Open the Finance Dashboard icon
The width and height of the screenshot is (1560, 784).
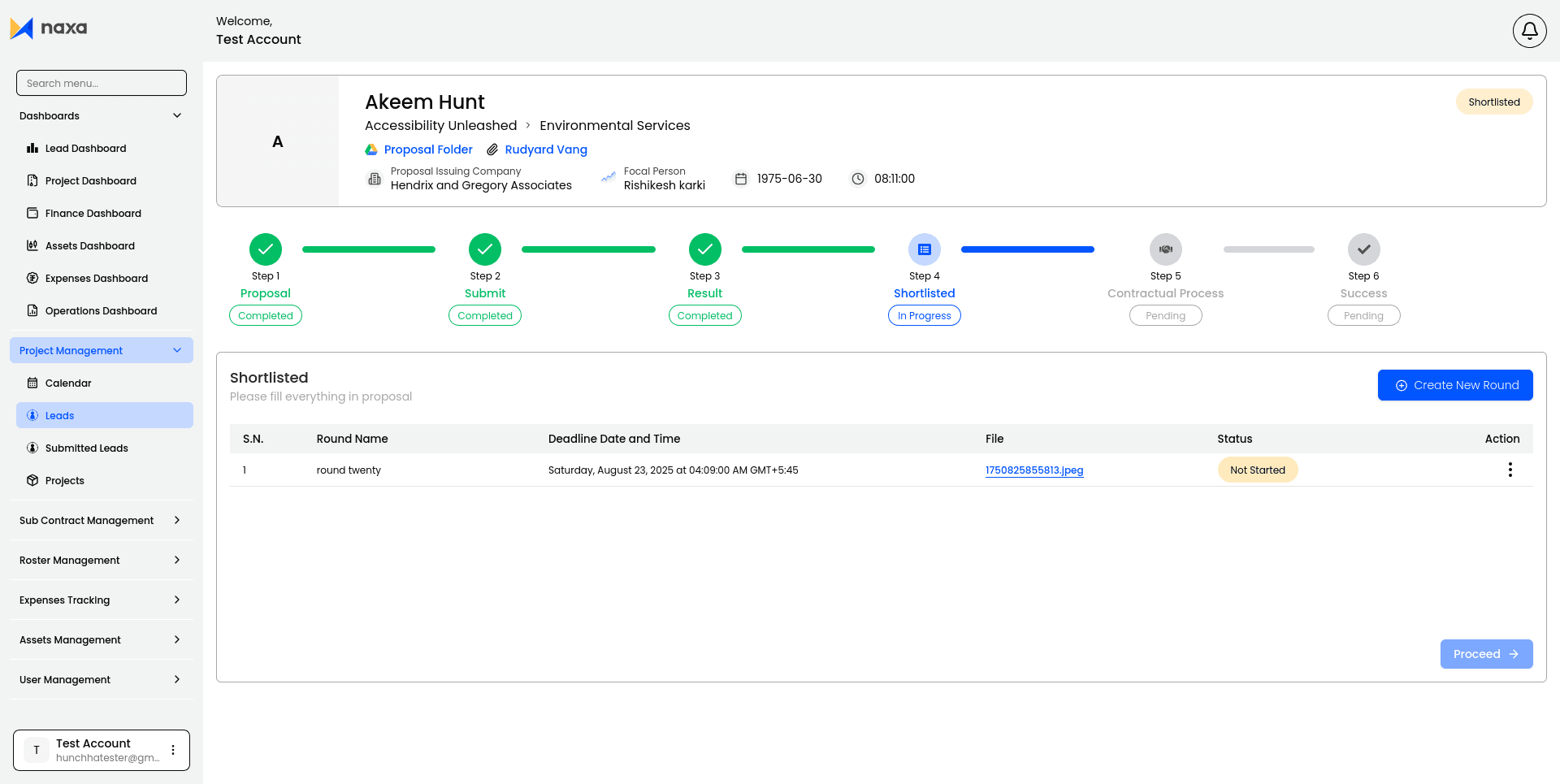pyautogui.click(x=33, y=213)
